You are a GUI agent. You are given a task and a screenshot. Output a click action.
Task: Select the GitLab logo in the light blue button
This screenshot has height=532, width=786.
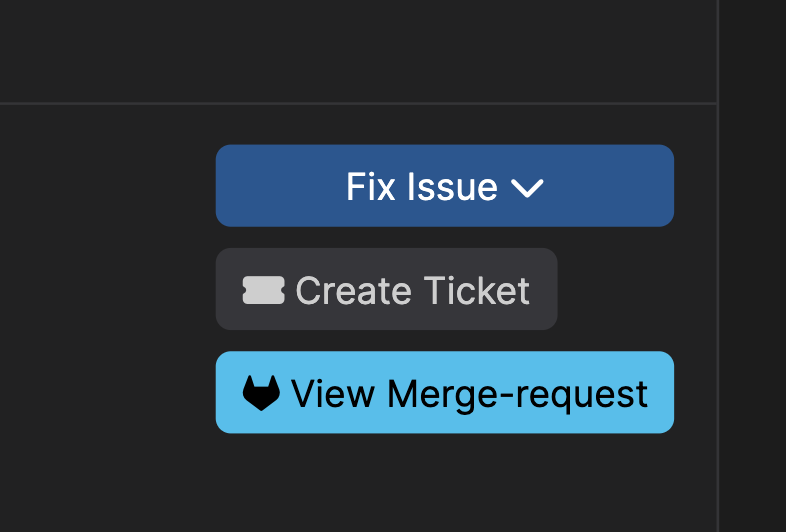click(261, 393)
